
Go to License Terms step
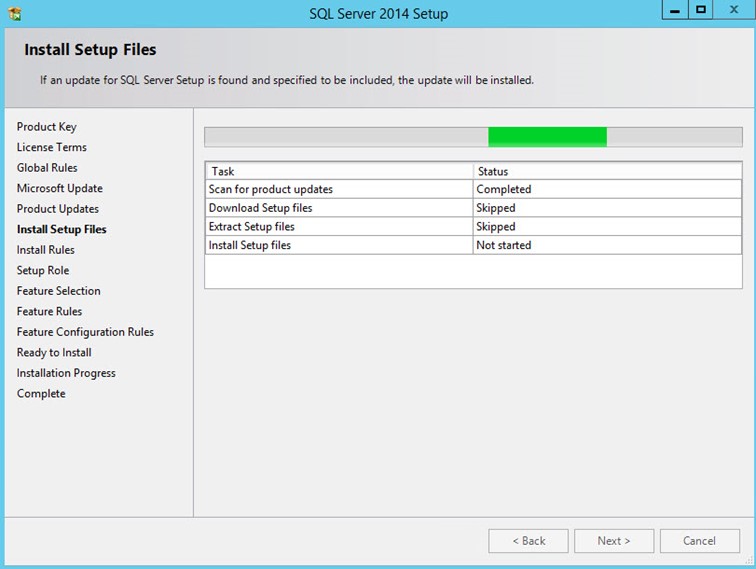click(51, 147)
